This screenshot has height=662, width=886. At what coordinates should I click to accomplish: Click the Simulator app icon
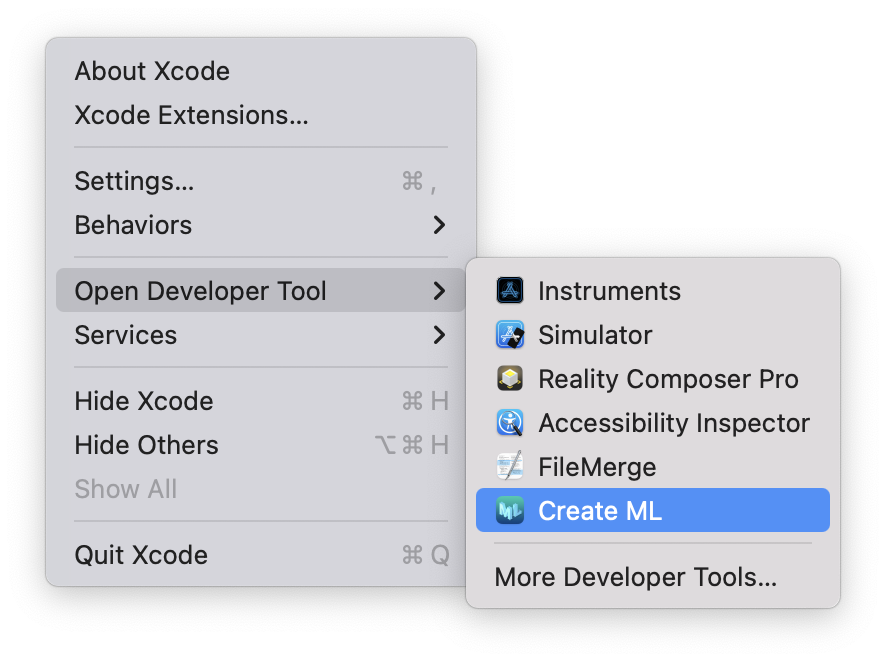pos(510,335)
